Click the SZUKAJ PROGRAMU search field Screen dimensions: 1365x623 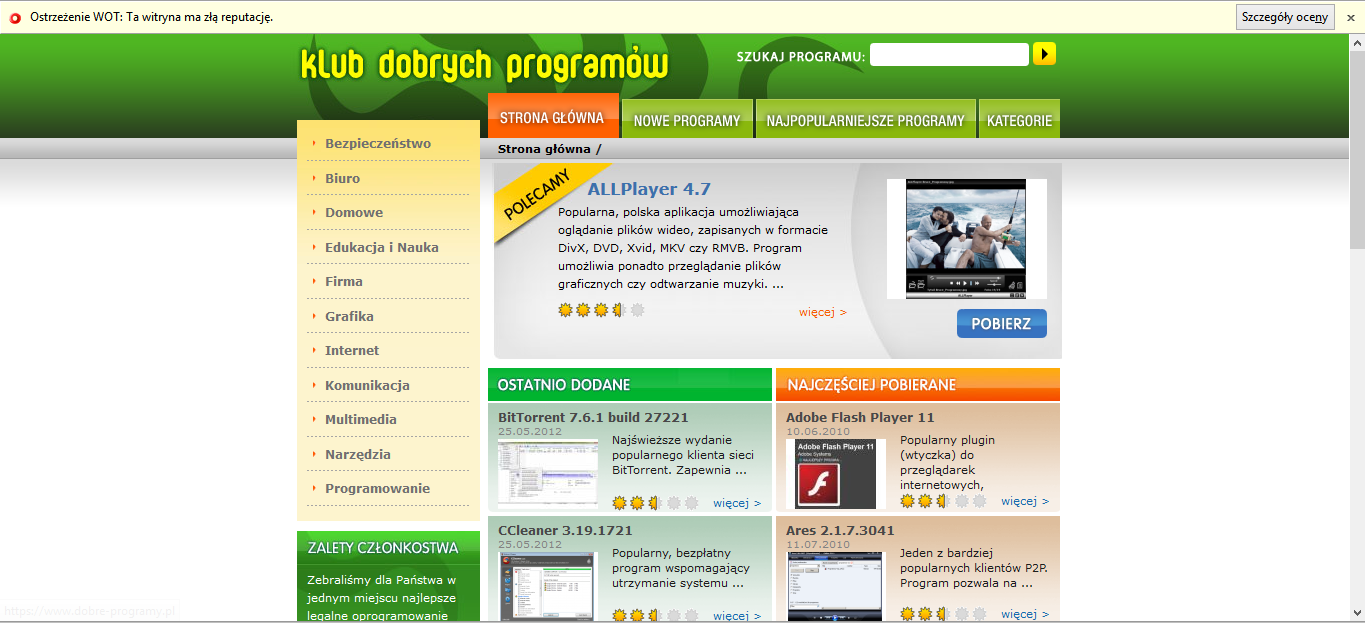click(948, 53)
